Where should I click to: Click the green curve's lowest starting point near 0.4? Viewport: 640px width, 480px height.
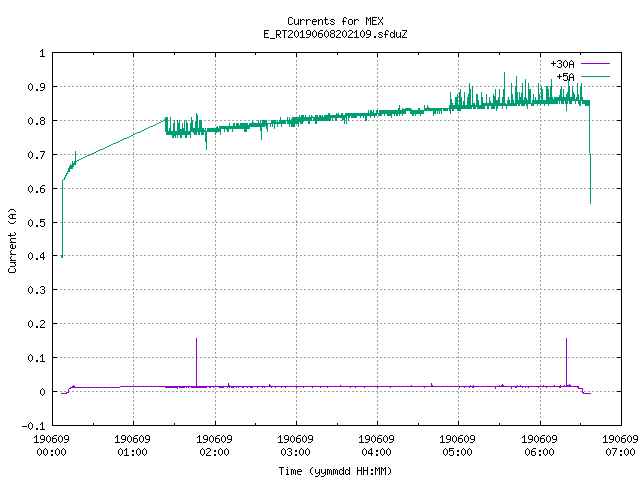(x=62, y=257)
